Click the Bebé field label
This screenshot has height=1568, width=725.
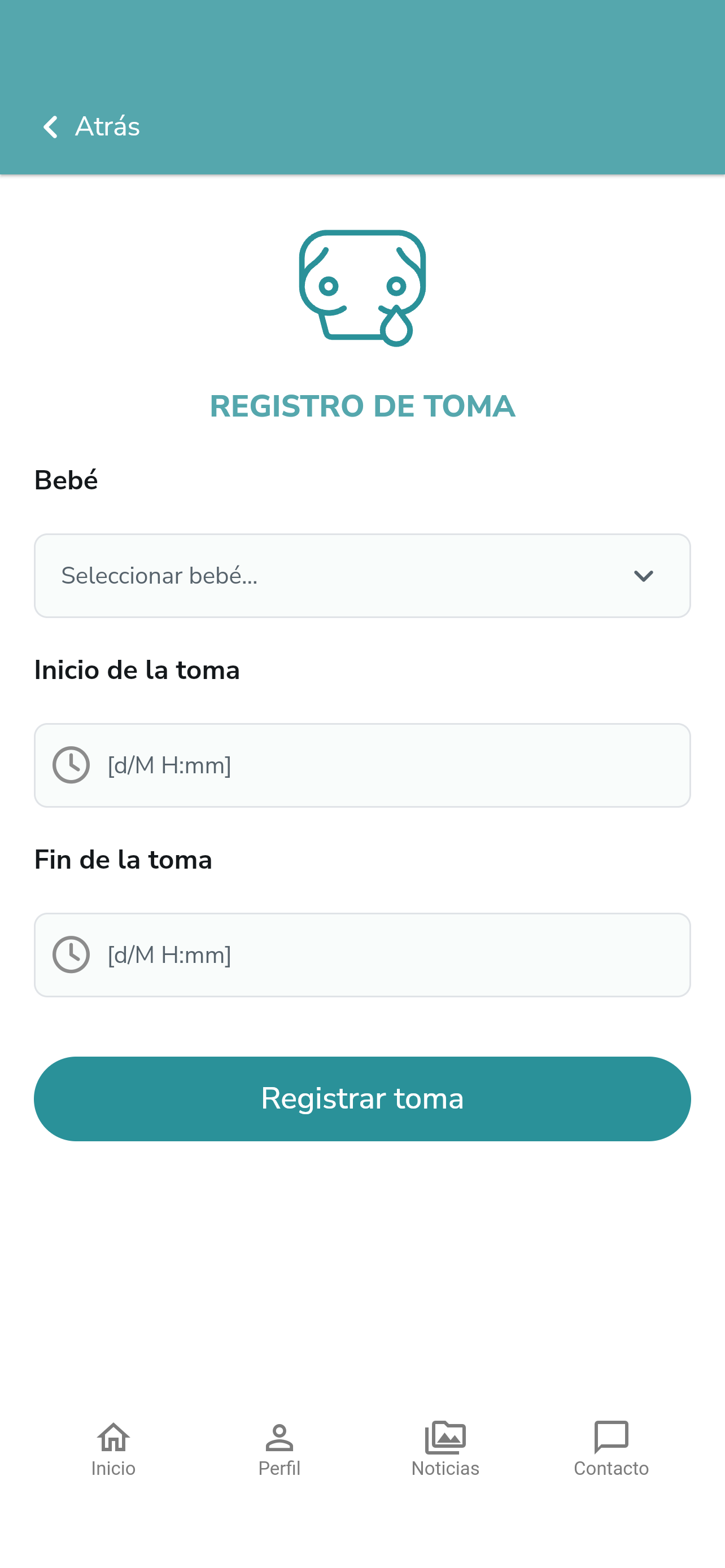pos(65,480)
